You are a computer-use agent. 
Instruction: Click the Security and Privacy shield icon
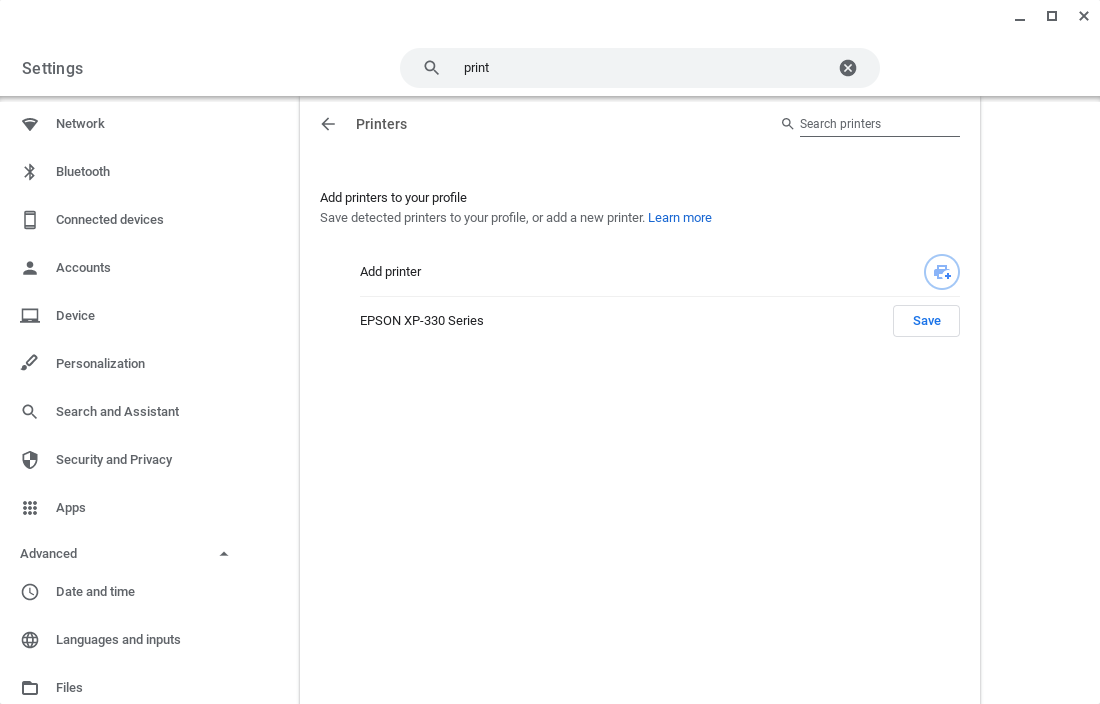coord(30,460)
